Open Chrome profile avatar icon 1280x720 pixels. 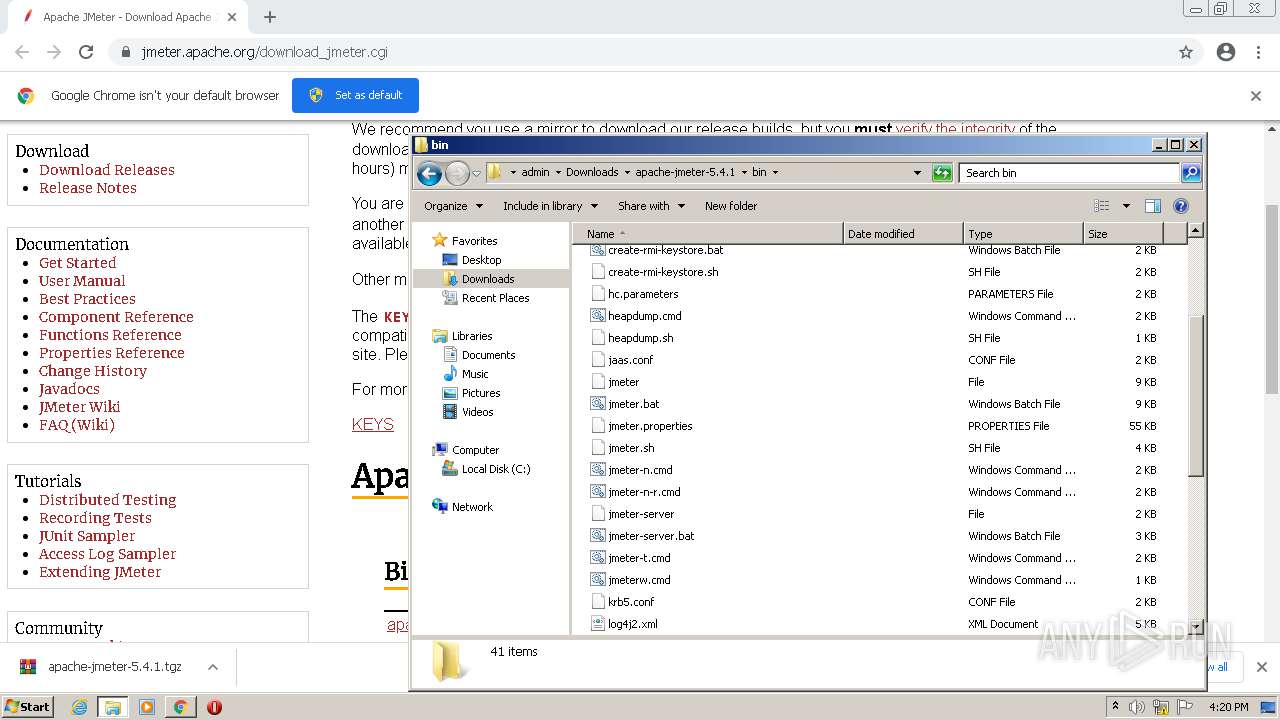click(1226, 52)
